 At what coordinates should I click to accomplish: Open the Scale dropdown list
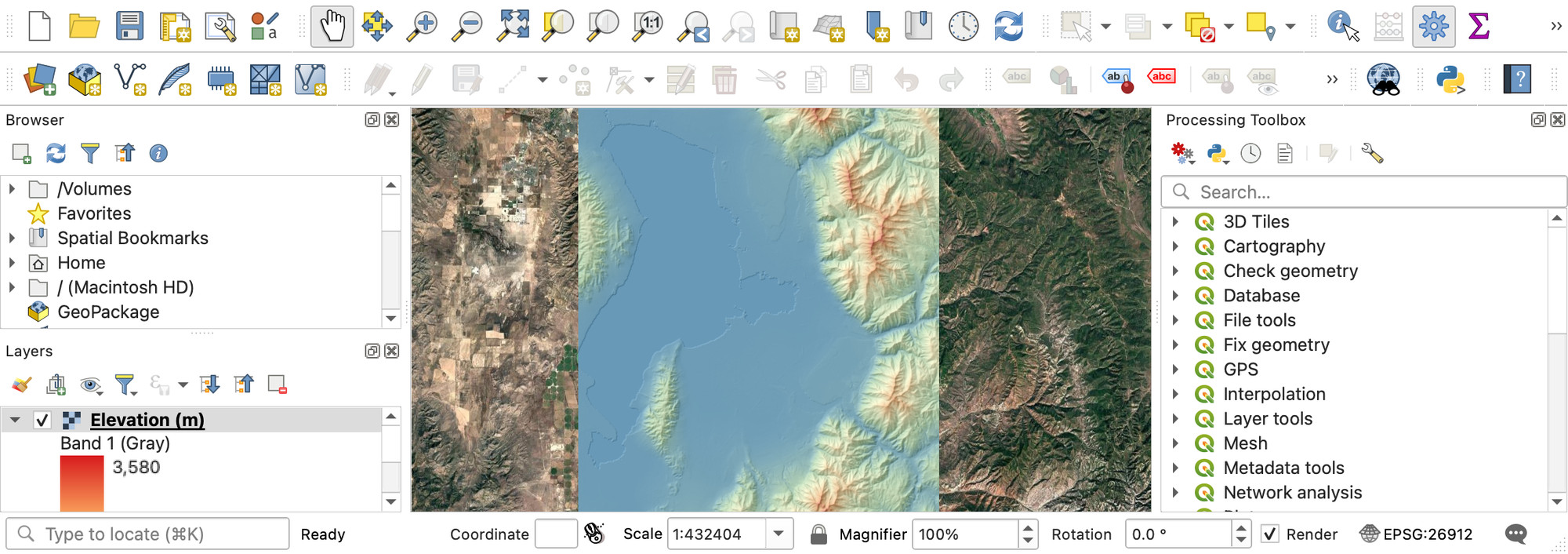click(779, 534)
